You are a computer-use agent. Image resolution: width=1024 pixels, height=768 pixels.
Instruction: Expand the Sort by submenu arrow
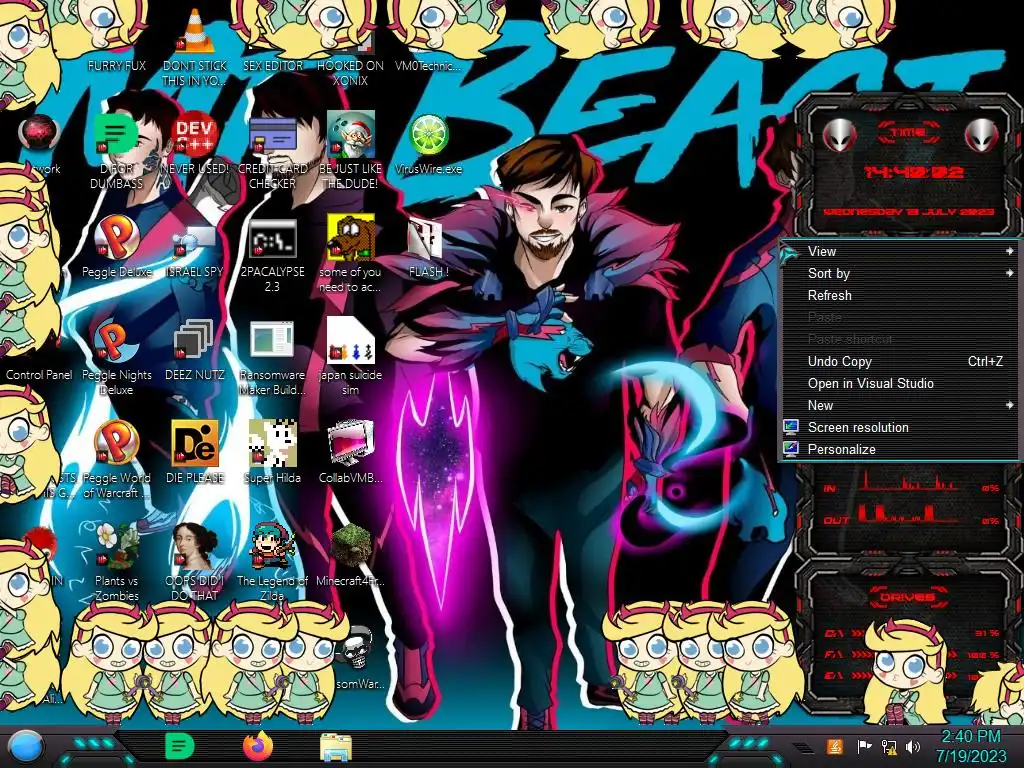tap(1010, 274)
